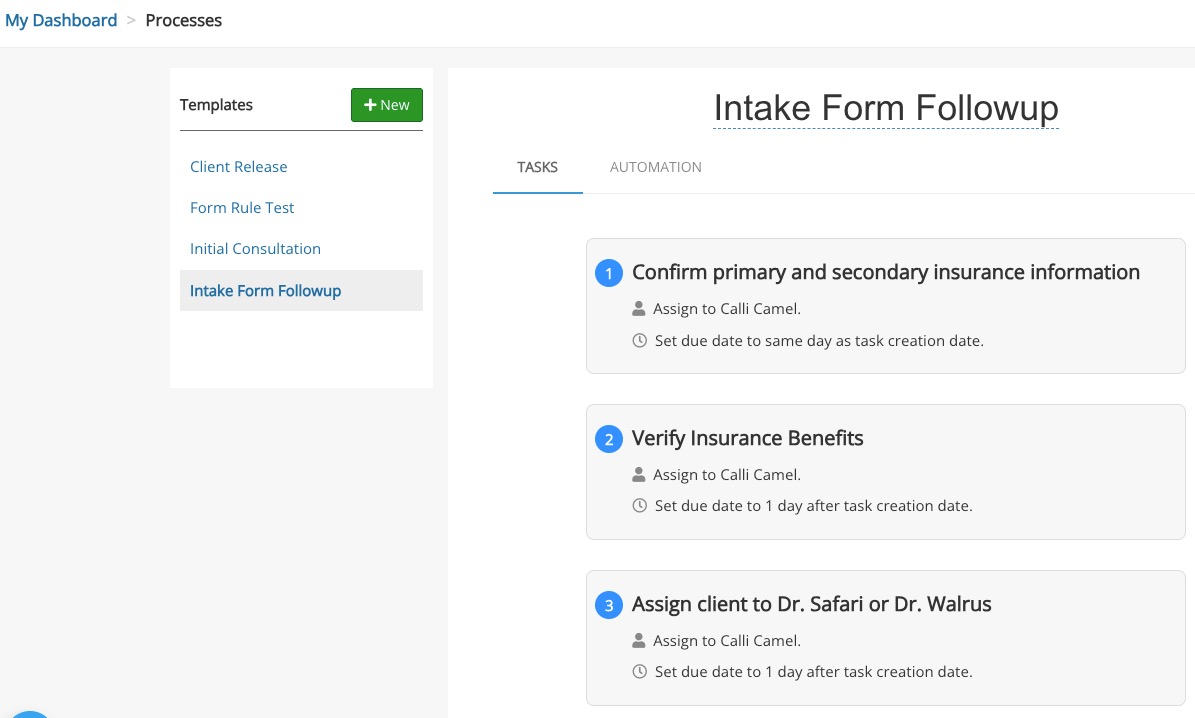This screenshot has height=718, width=1195.
Task: Create a new template with New button
Action: [387, 105]
